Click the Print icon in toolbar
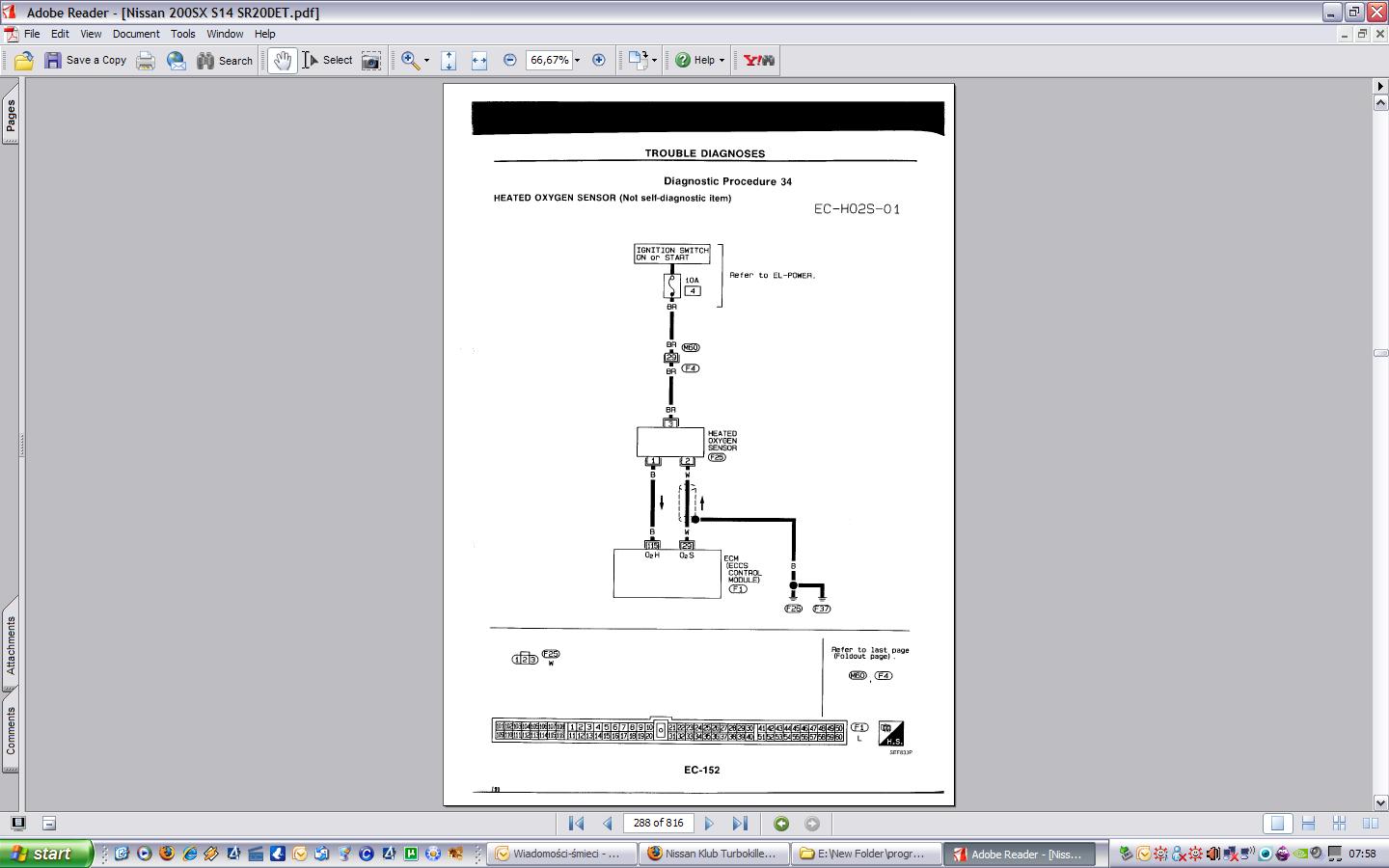 [146, 61]
